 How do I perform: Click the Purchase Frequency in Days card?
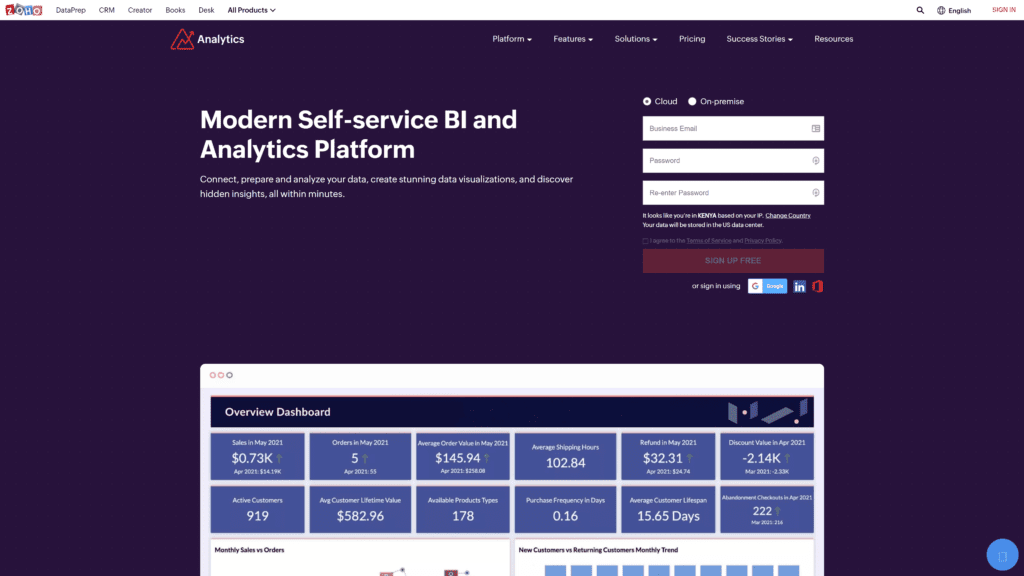point(565,509)
